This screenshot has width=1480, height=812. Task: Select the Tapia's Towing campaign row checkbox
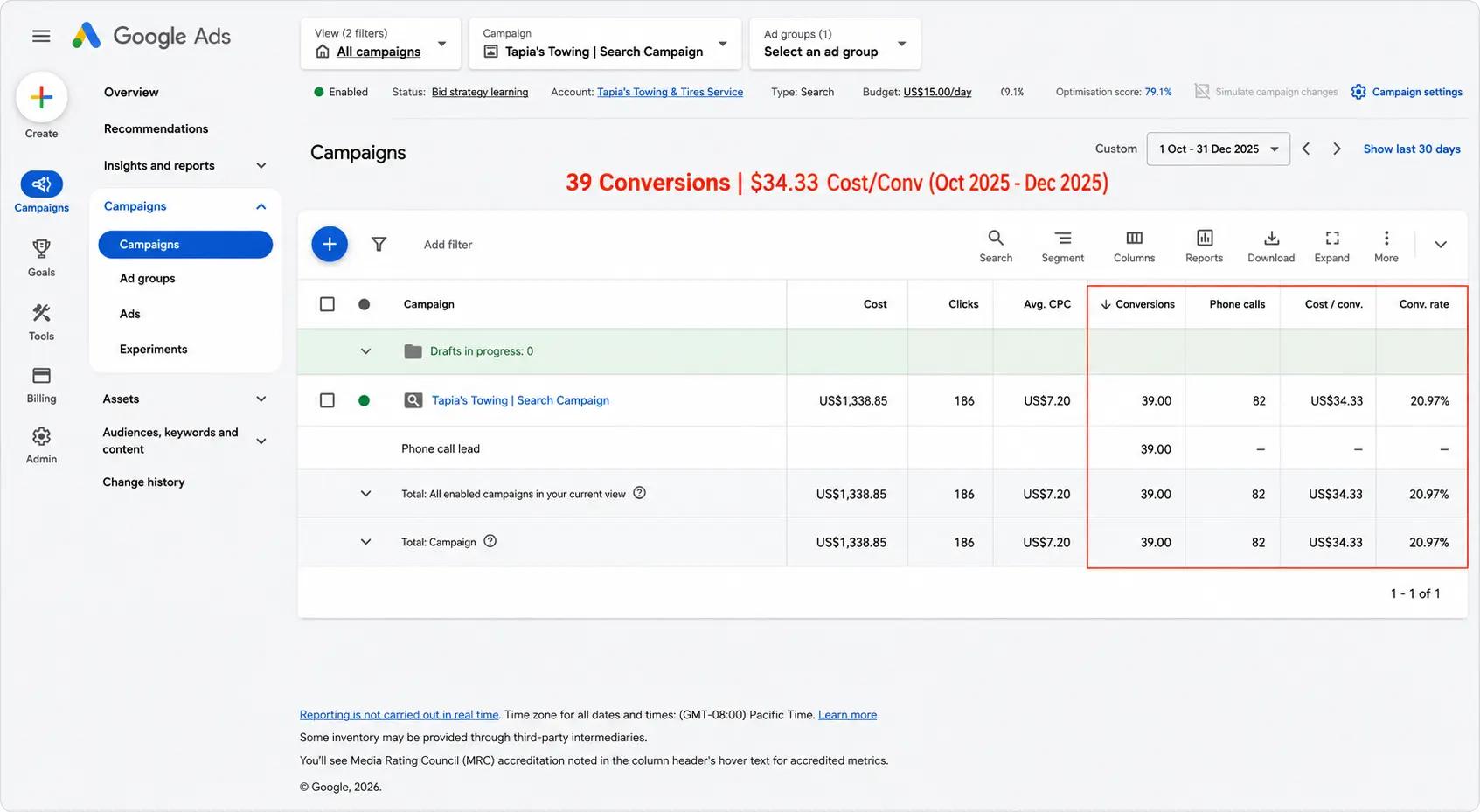(327, 400)
